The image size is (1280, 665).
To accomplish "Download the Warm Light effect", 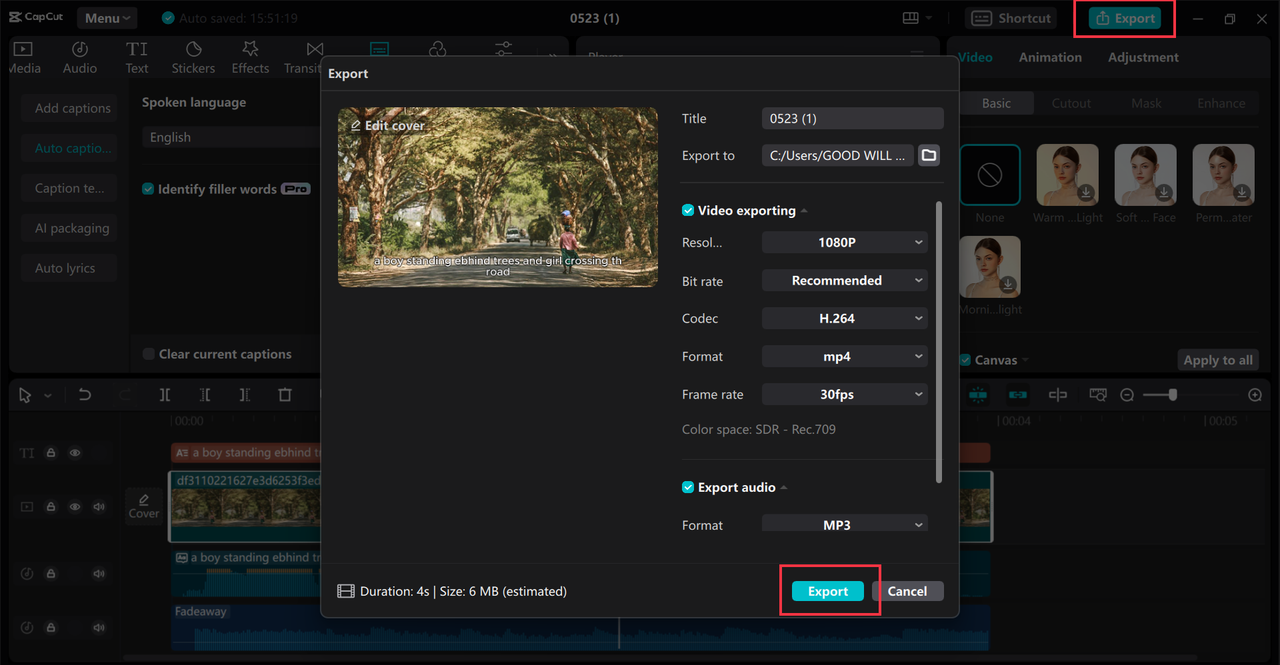I will 1087,193.
